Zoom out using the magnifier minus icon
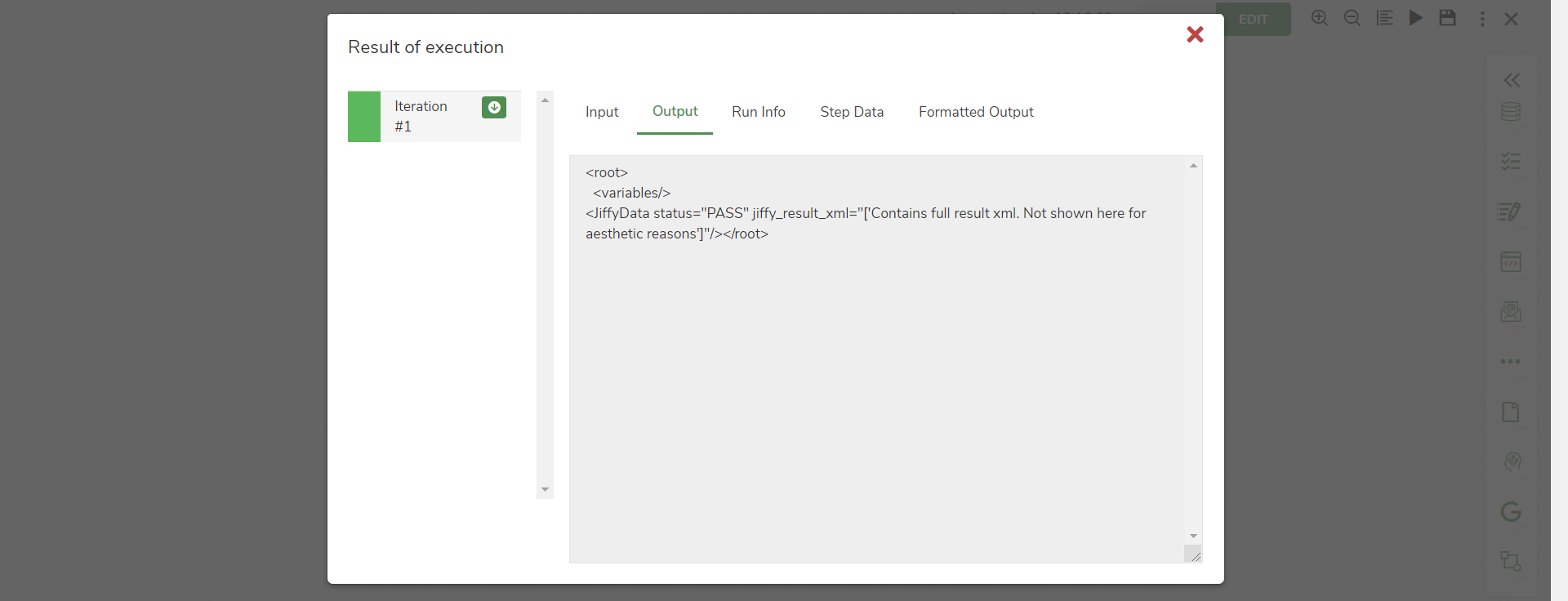The height and width of the screenshot is (601, 1568). [1352, 18]
